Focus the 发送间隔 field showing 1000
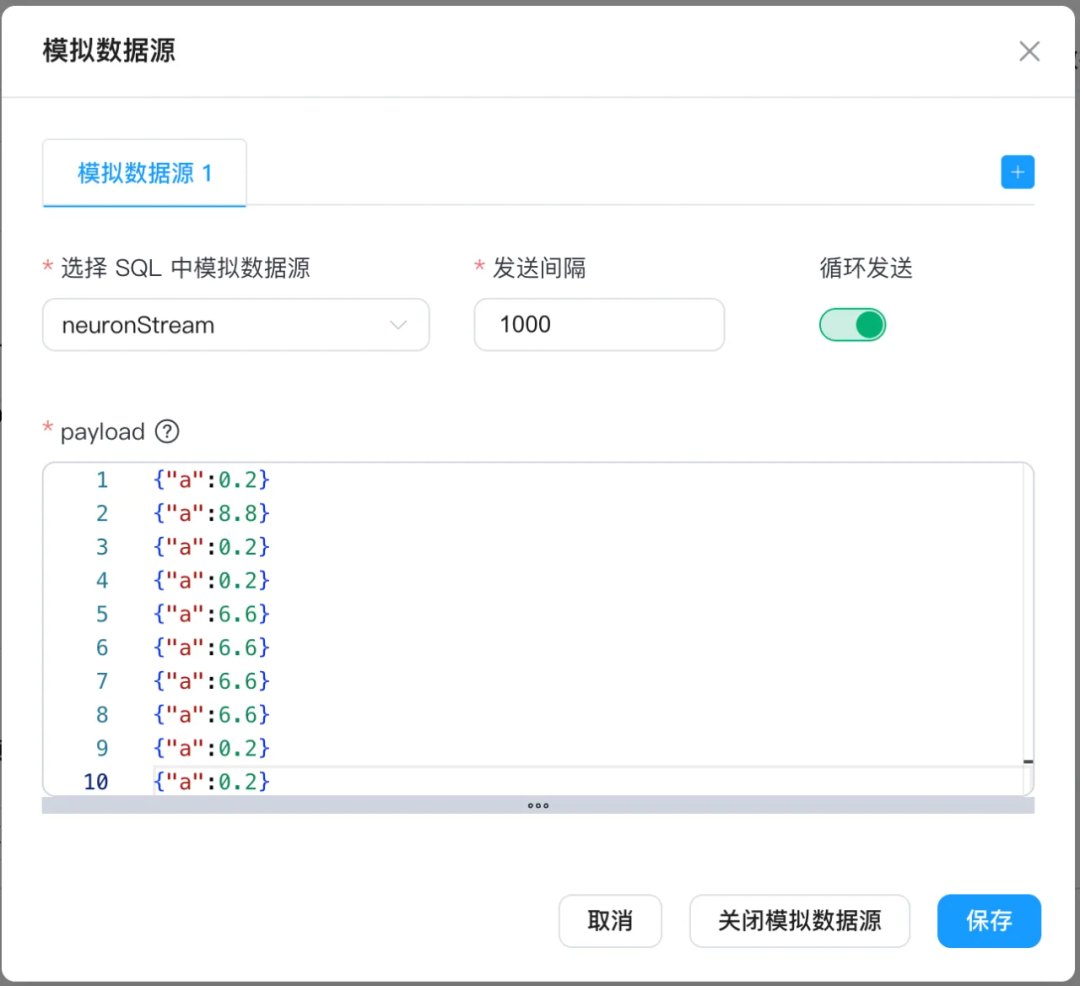The width and height of the screenshot is (1080, 986). tap(599, 325)
